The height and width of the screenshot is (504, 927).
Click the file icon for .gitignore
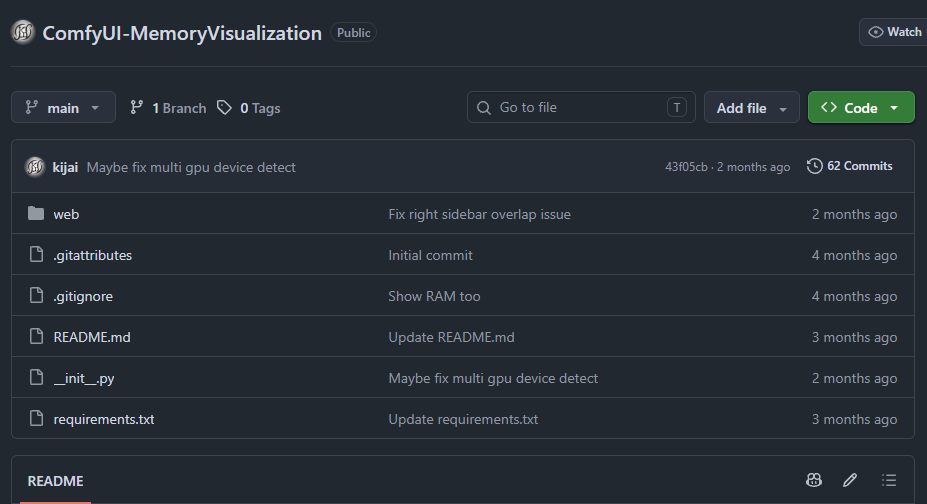[36, 295]
